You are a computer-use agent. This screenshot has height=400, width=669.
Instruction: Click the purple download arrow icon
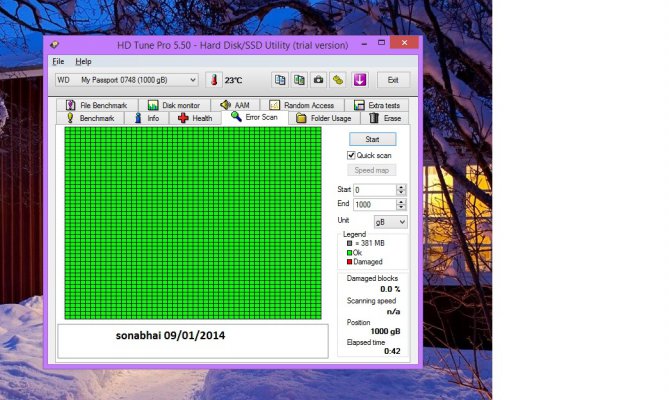360,80
